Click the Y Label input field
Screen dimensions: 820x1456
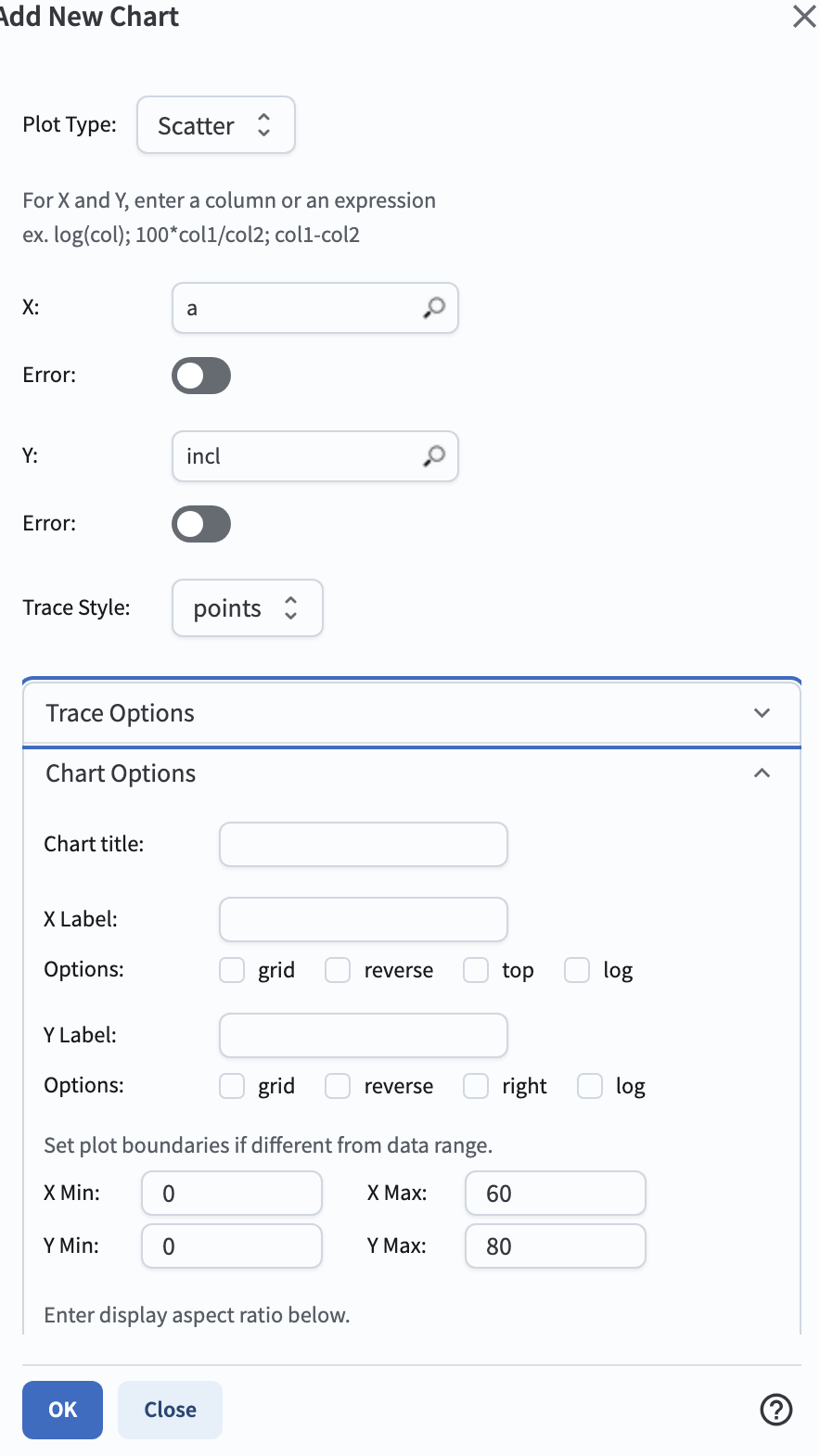pos(364,1036)
